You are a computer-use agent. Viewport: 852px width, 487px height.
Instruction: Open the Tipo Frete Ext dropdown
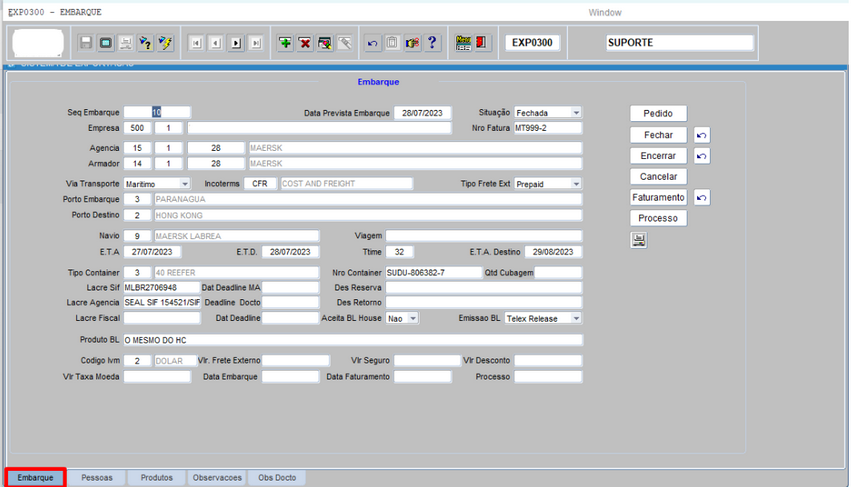(576, 184)
